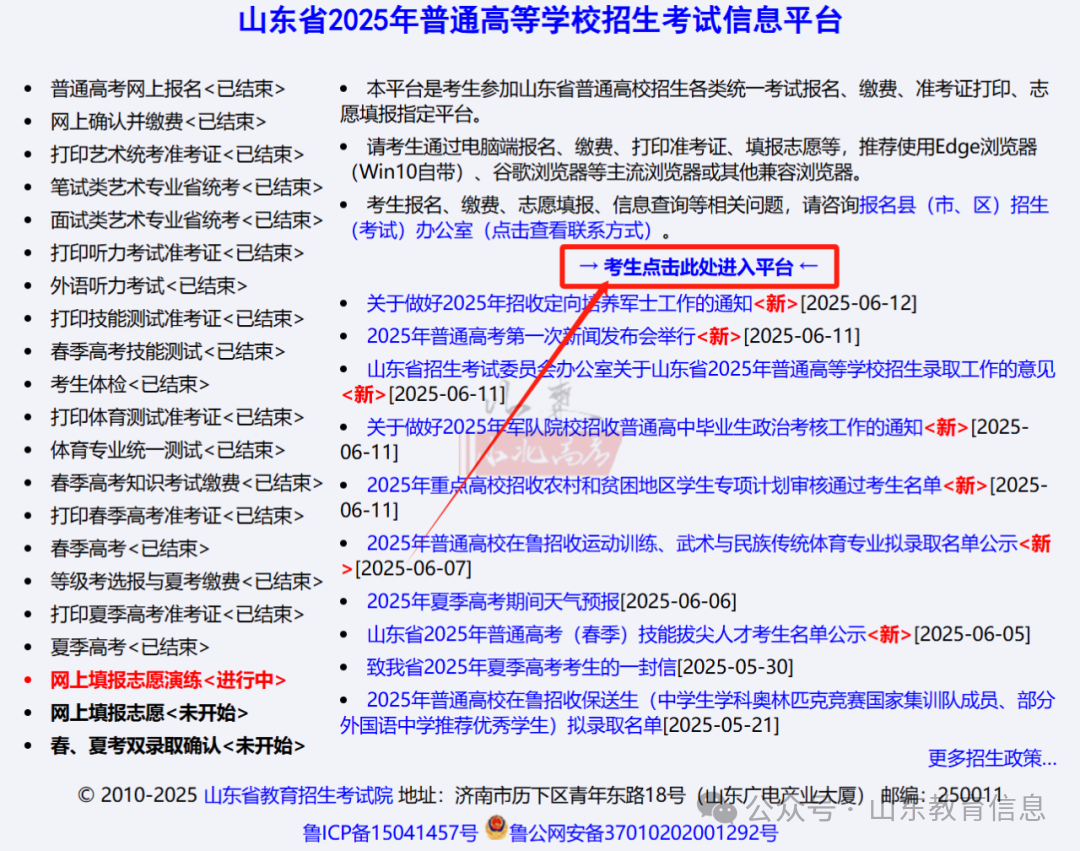Viewport: 1080px width, 851px height.
Task: Open 运动训练、武术与民族传统体育专业拟录取名单公示
Action: (x=692, y=543)
